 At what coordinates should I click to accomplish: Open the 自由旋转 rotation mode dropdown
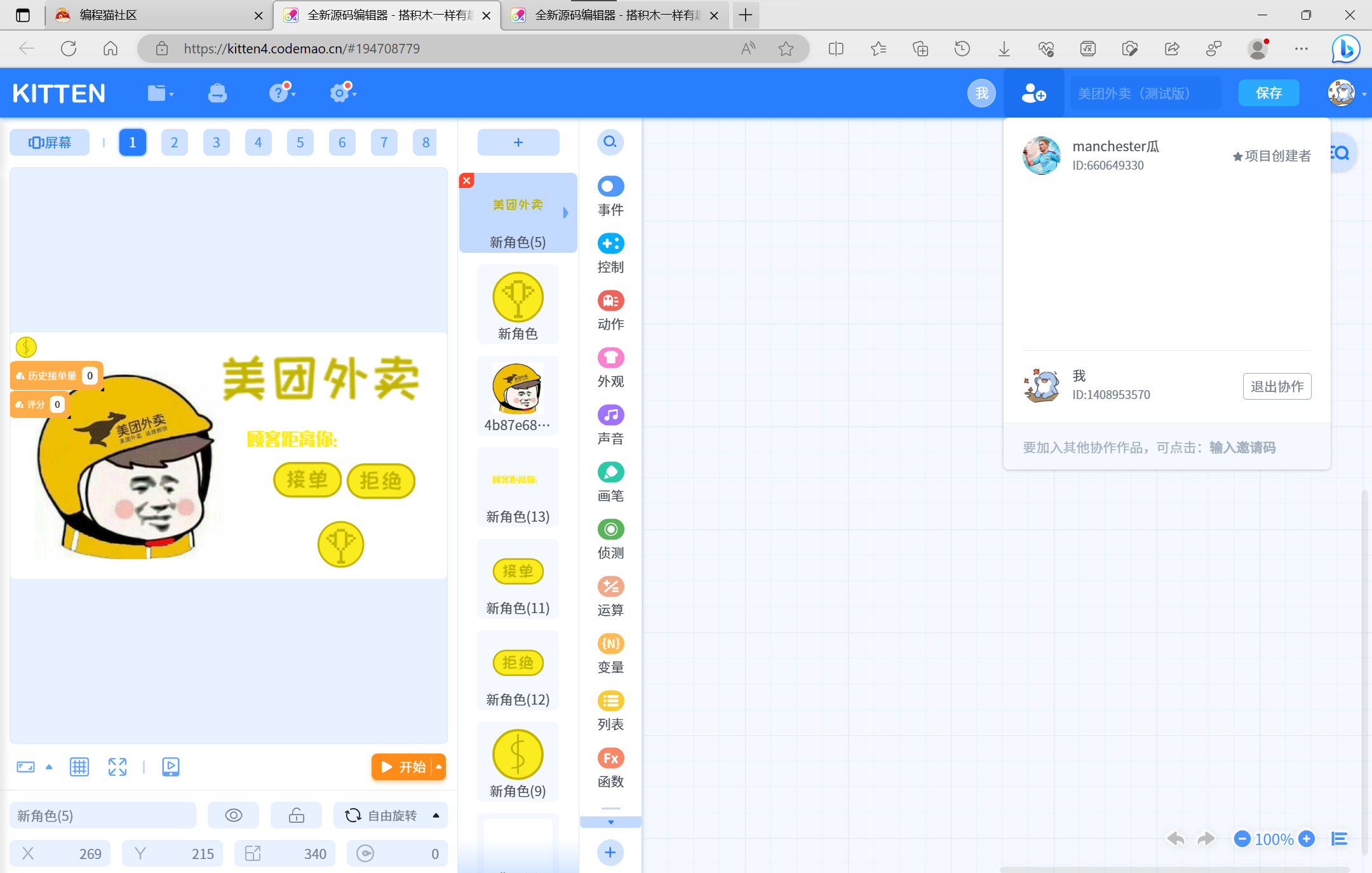click(x=391, y=815)
